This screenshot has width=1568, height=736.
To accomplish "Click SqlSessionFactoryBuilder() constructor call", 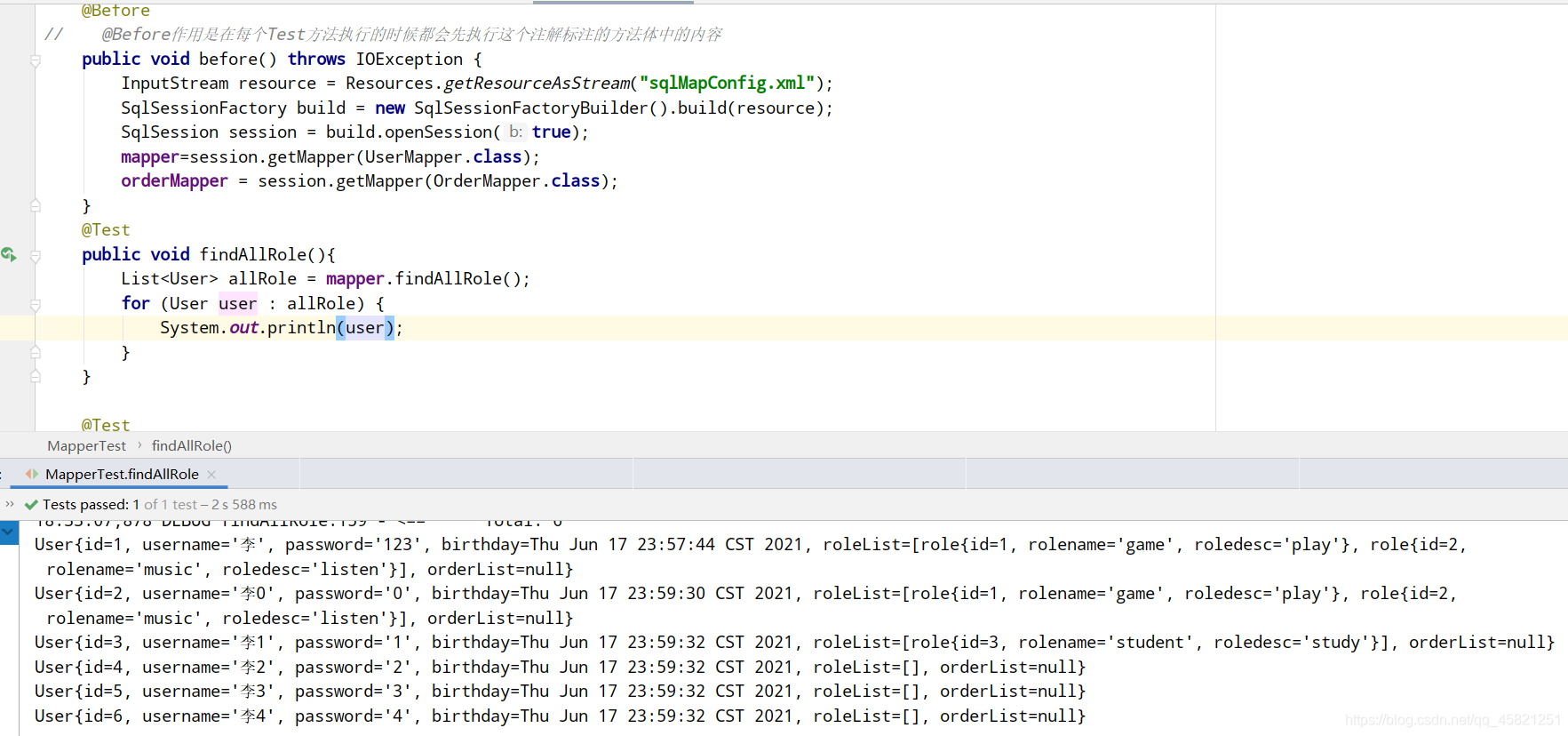I will (x=540, y=108).
